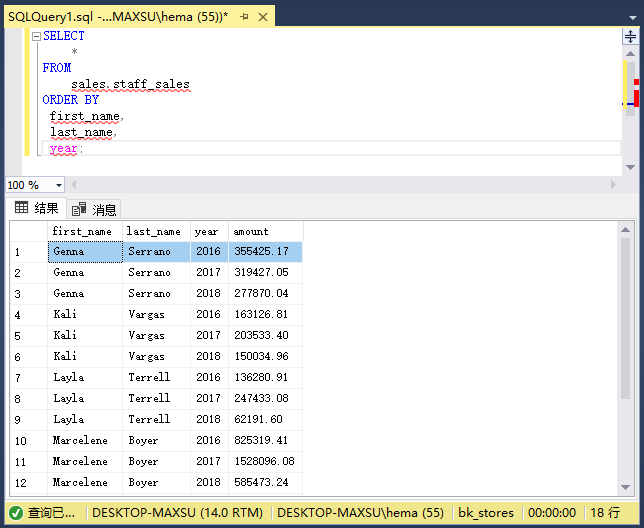644x528 pixels.
Task: Click the ORDER BY keyword in editor
Action: coord(71,100)
